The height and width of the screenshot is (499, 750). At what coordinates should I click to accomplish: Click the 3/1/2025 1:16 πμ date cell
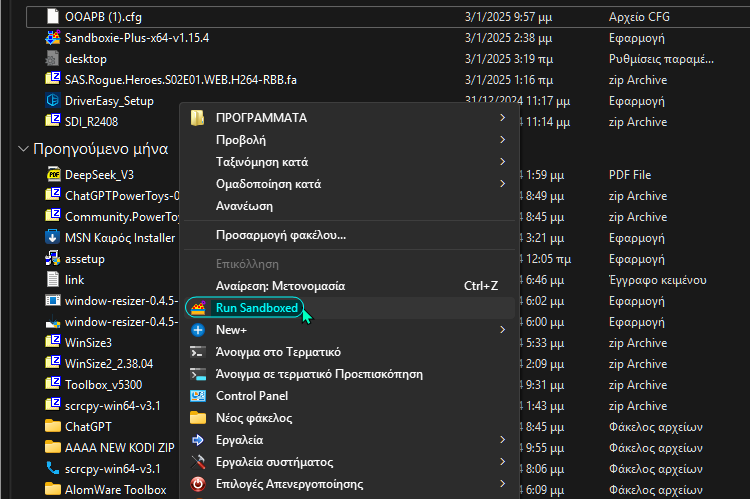coord(509,80)
